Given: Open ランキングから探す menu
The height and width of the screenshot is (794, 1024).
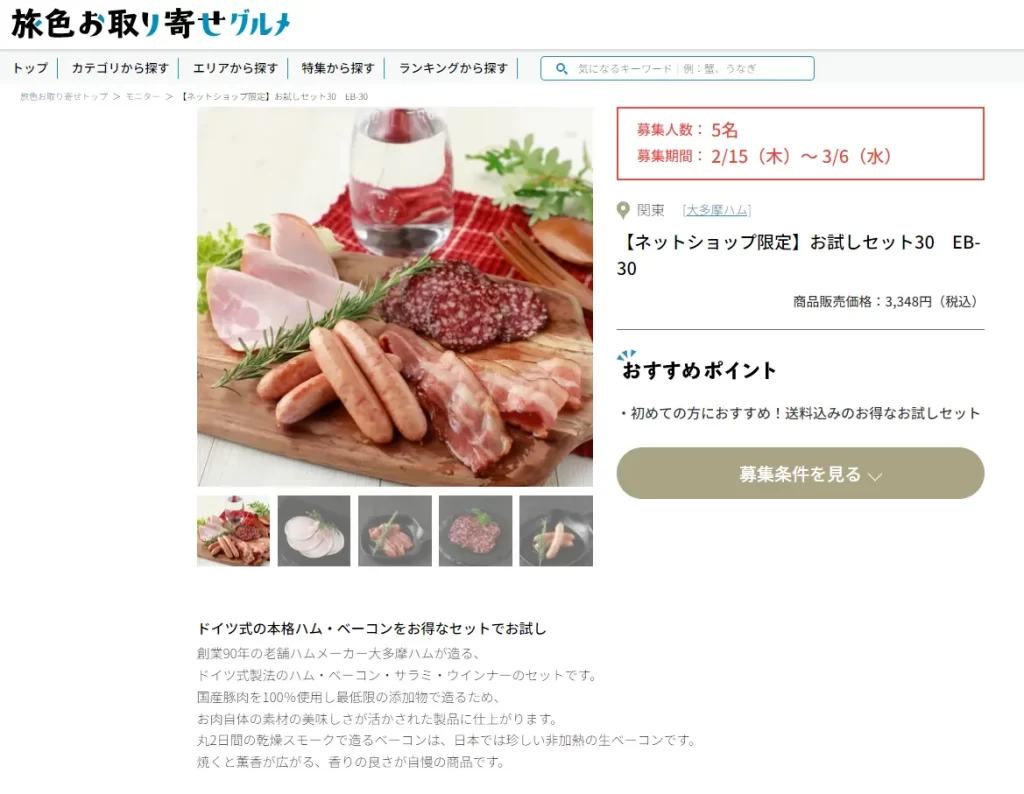Looking at the screenshot, I should coord(453,68).
